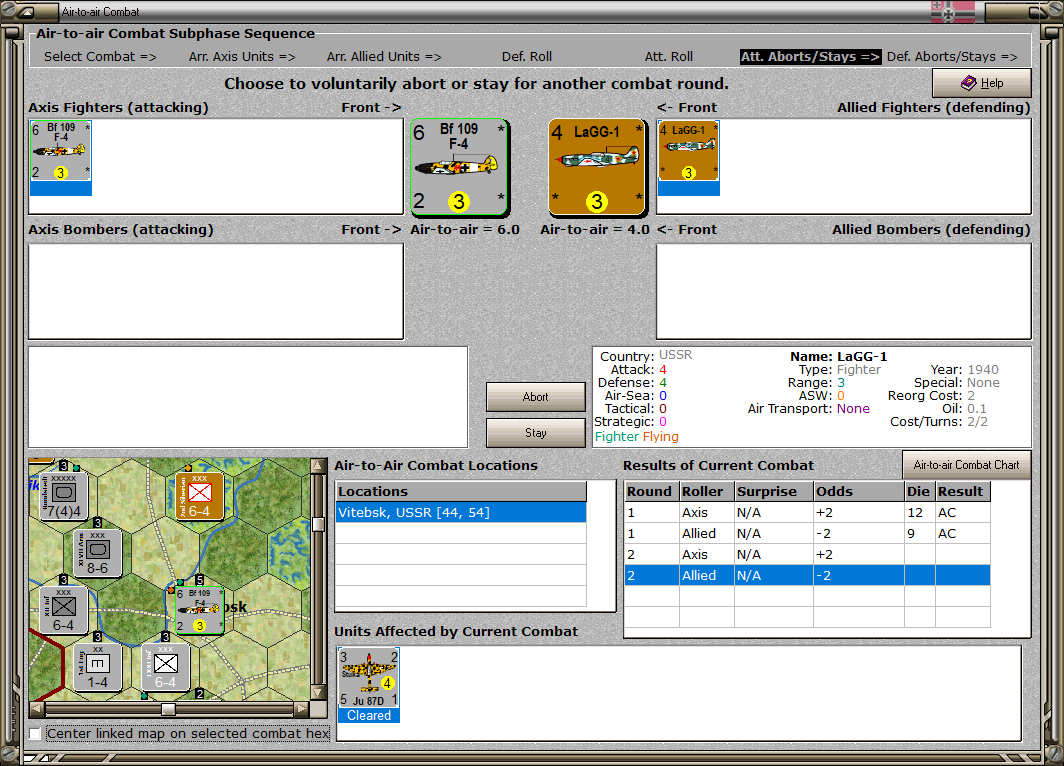Click the 7(4)4 headquarters counter on map

point(64,496)
